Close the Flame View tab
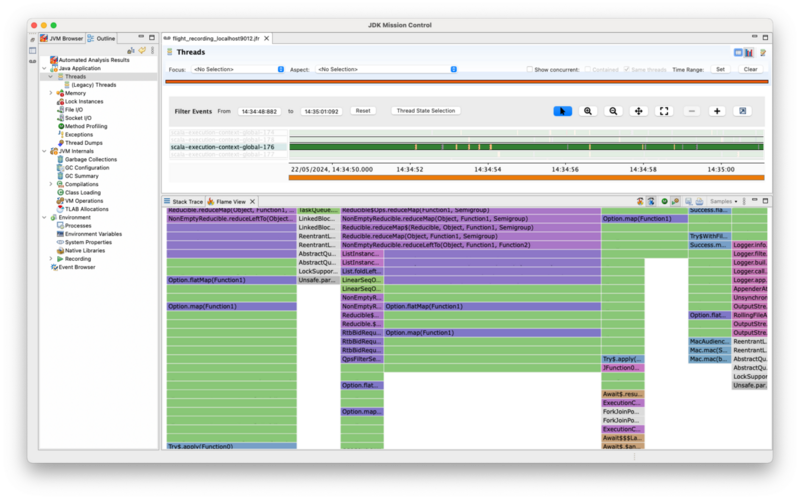 click(253, 202)
